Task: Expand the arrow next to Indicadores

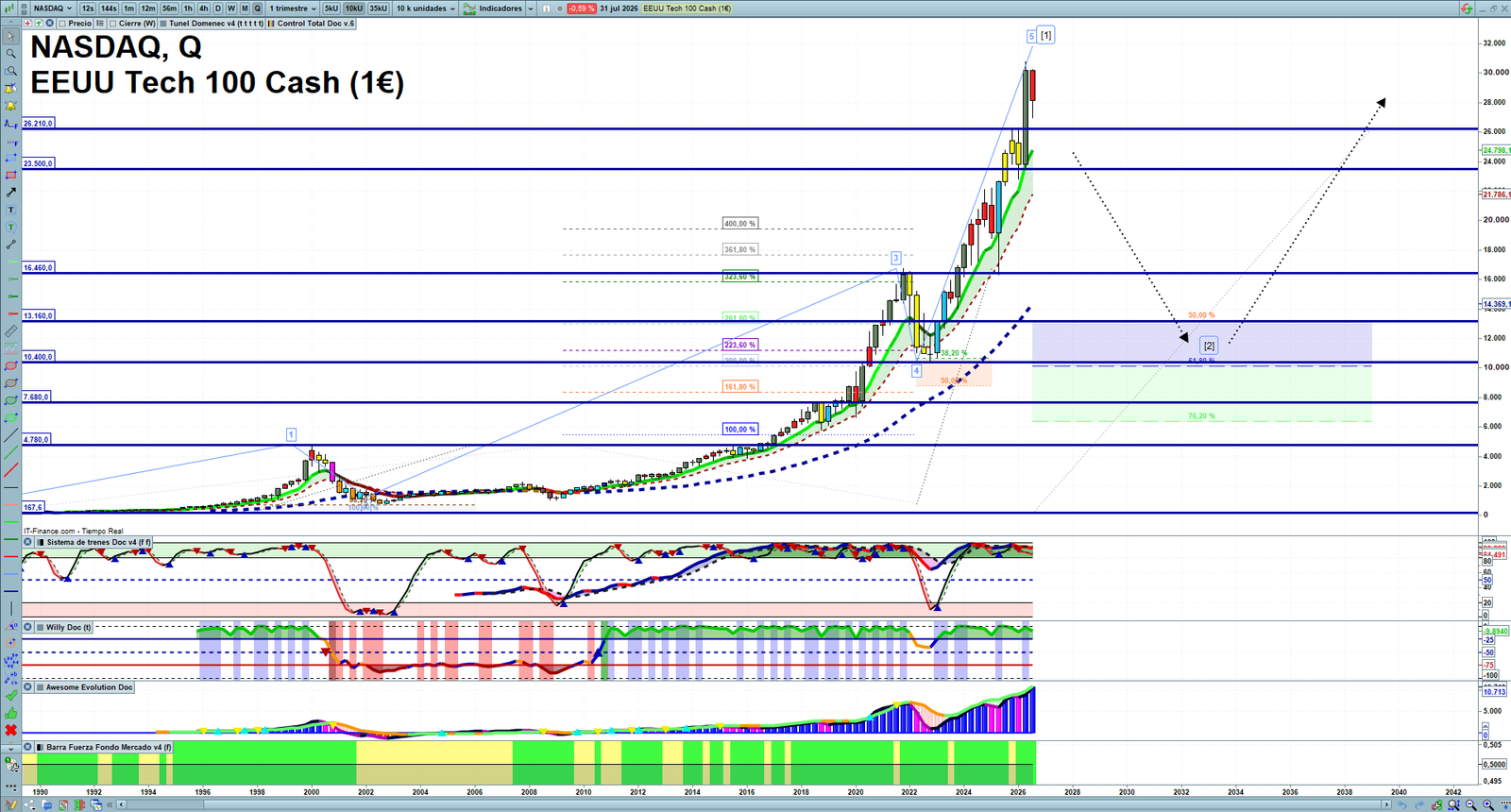Action: pos(530,8)
